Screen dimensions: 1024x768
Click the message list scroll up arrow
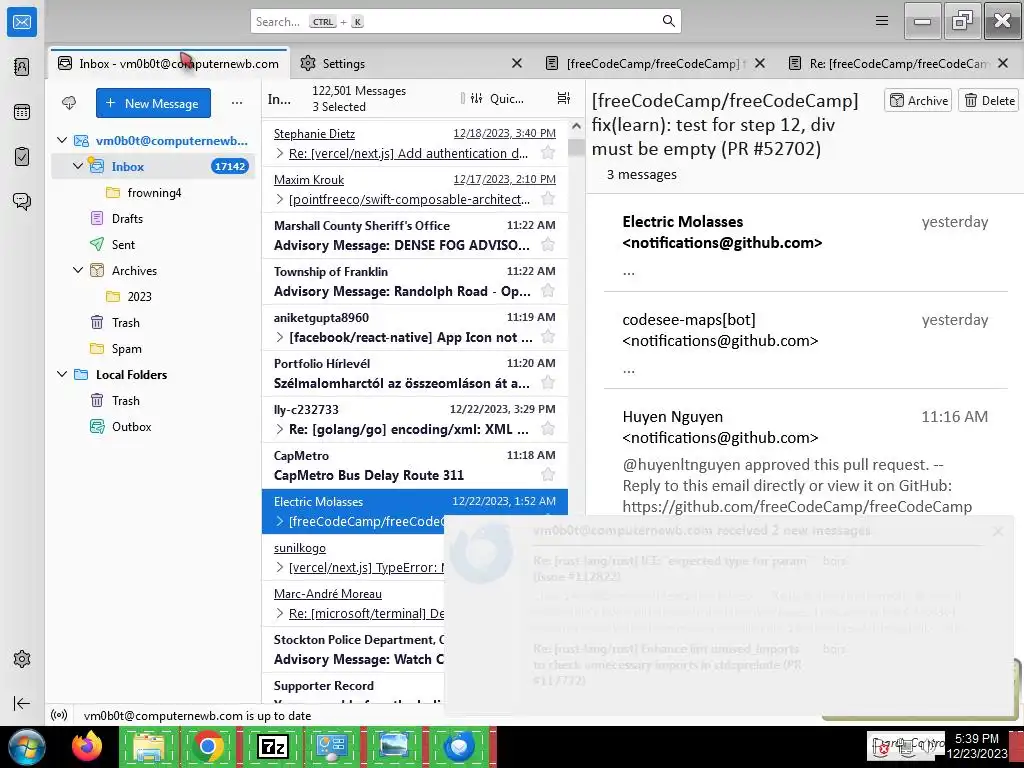pyautogui.click(x=576, y=127)
